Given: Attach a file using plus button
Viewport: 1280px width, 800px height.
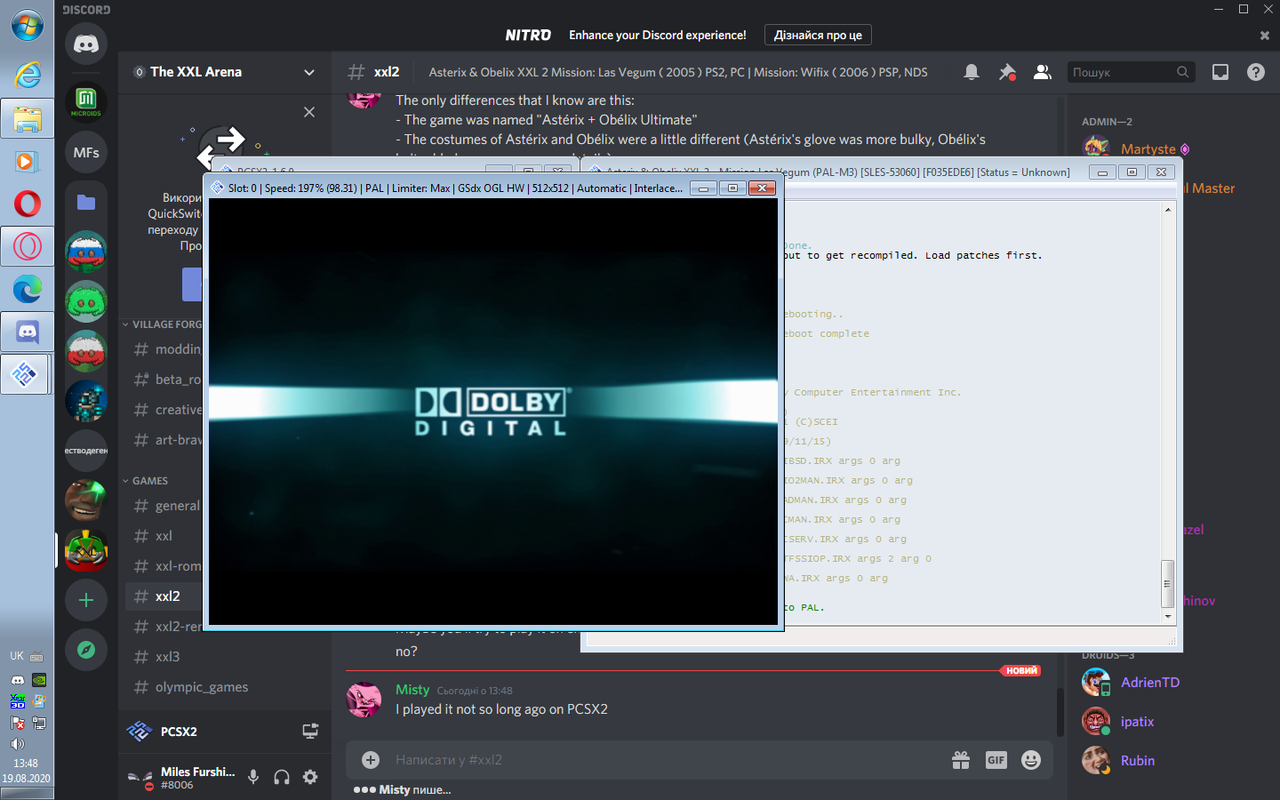Looking at the screenshot, I should pos(370,760).
